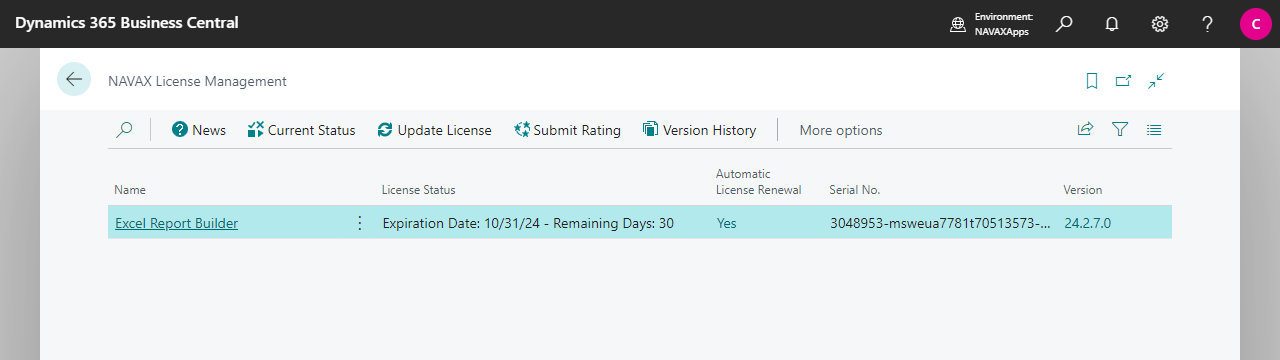
Task: Toggle the filter pane
Action: point(1120,130)
